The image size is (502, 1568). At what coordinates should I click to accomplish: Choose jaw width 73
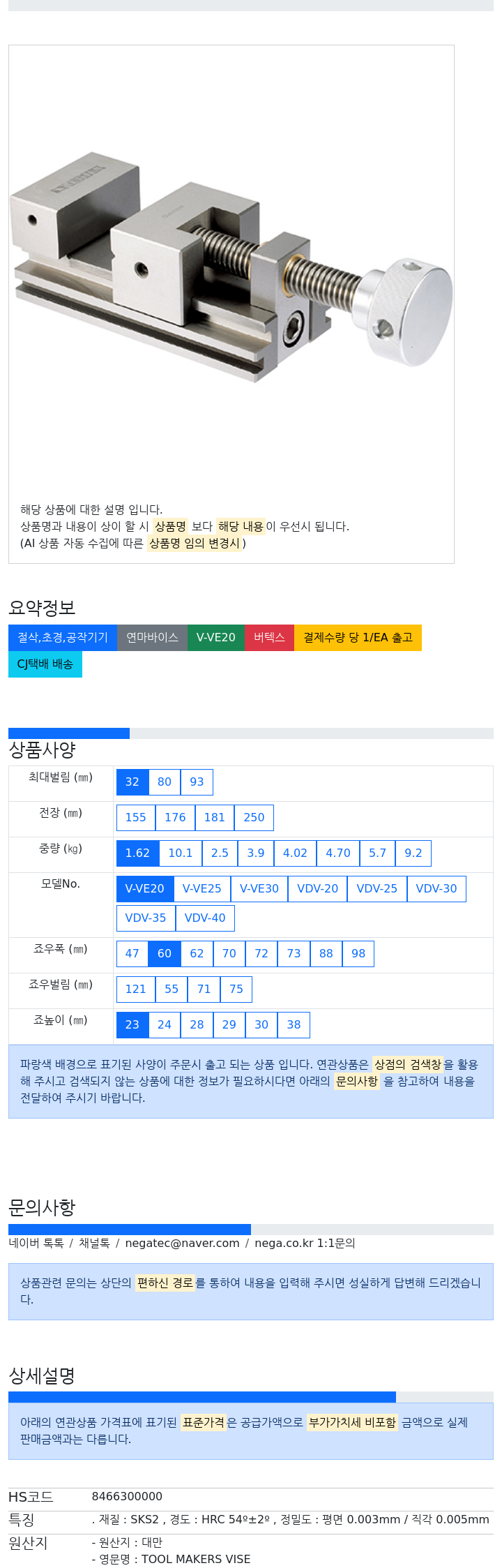point(294,954)
